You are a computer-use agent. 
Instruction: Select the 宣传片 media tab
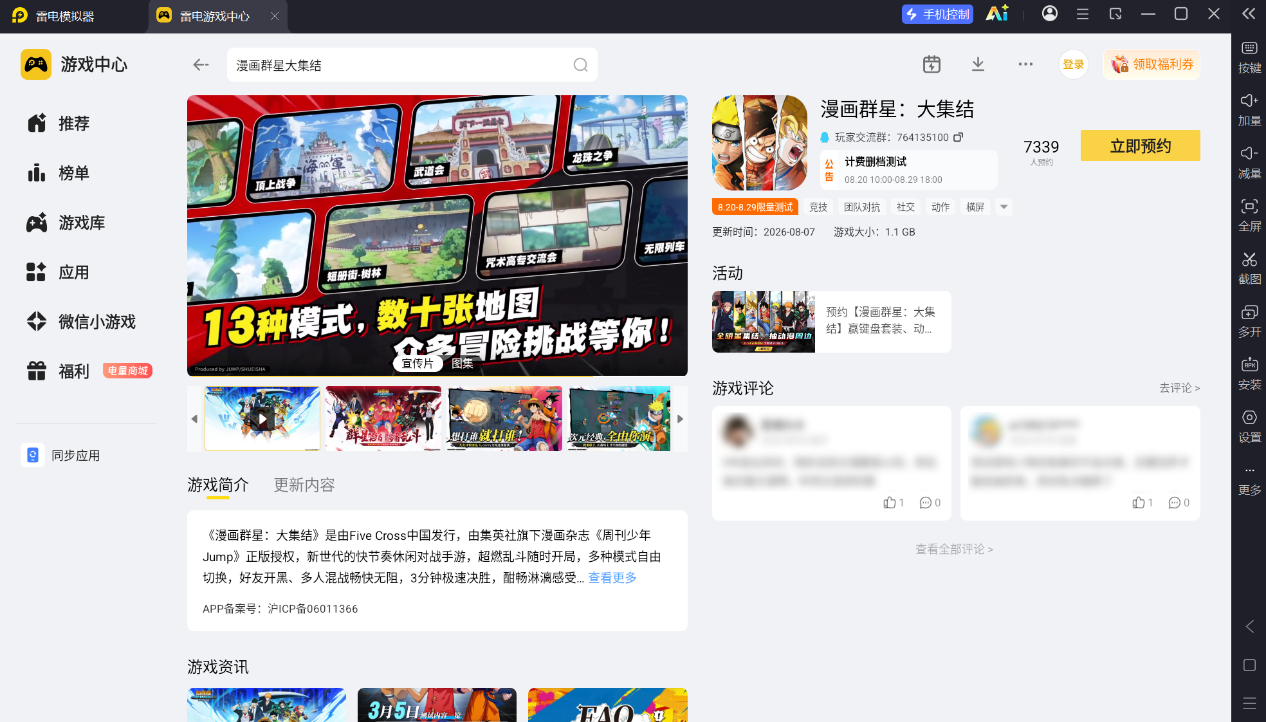point(417,364)
